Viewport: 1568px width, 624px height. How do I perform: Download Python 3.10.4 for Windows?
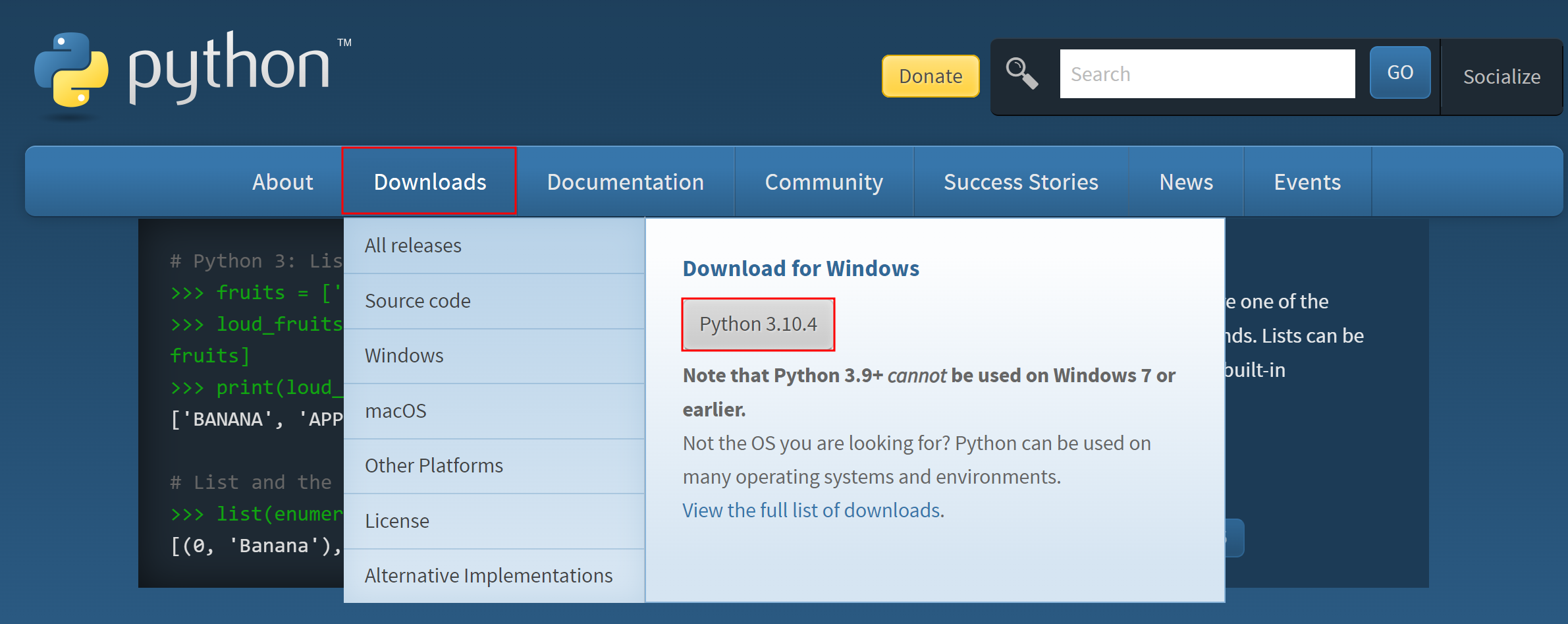[758, 324]
